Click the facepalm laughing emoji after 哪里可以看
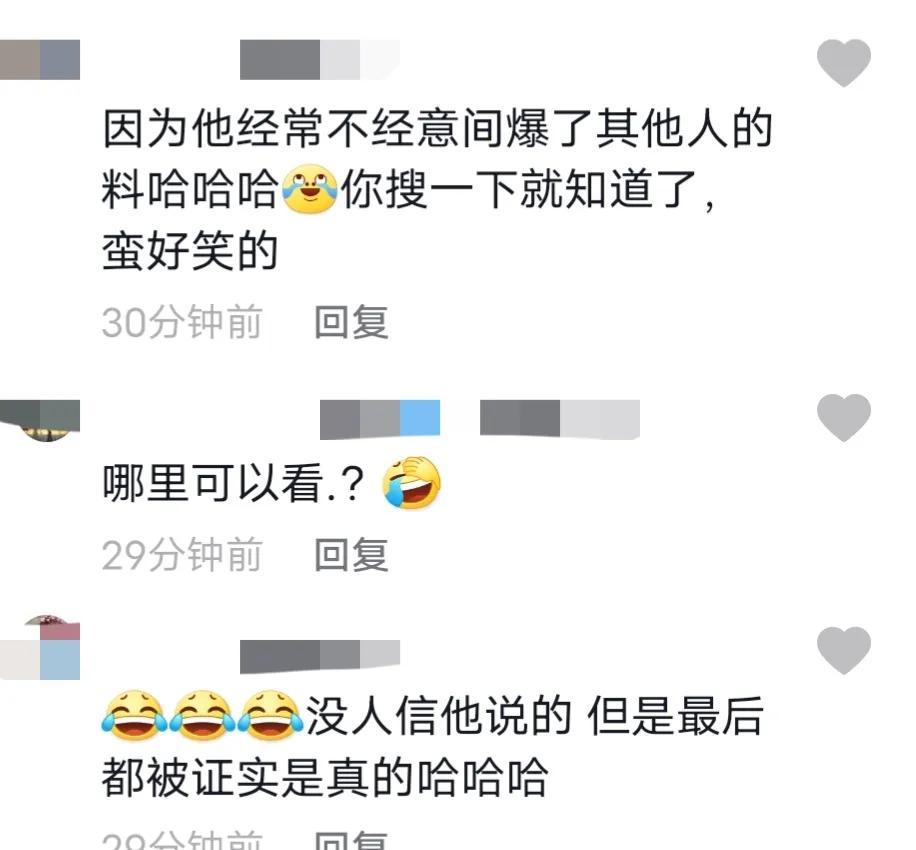This screenshot has height=850, width=916. (x=411, y=483)
